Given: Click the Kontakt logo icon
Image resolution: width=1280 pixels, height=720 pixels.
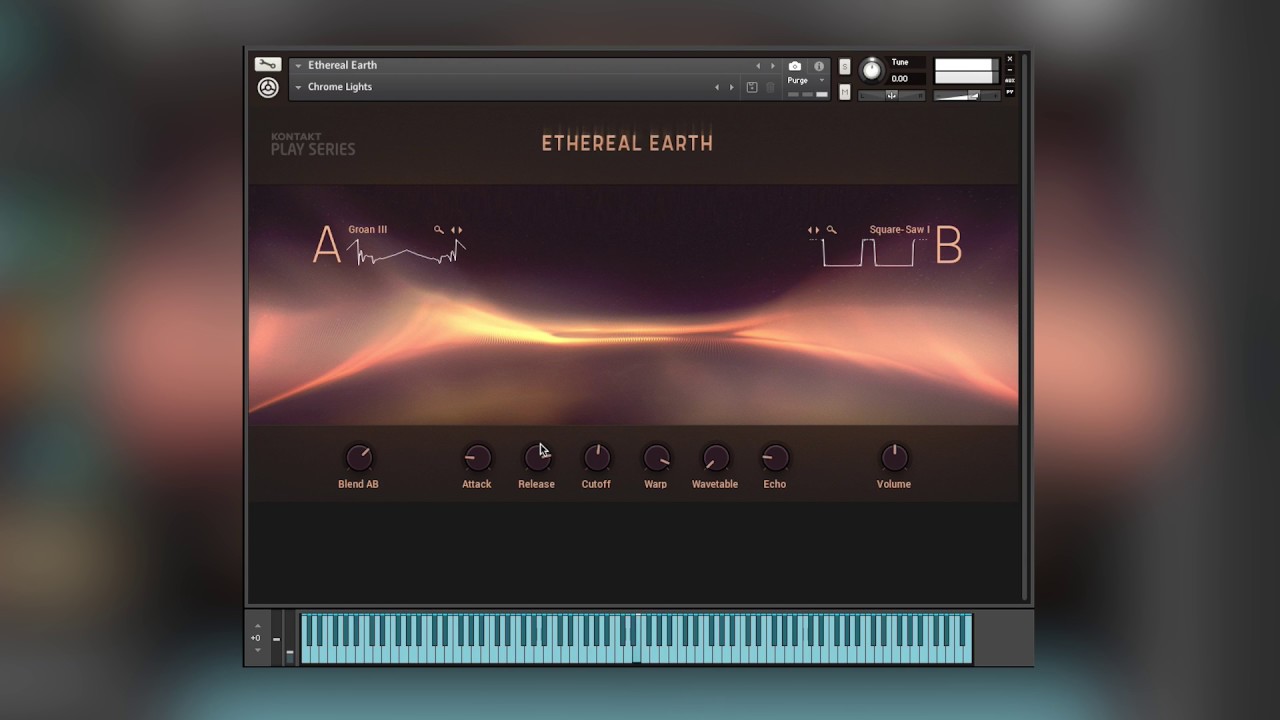Looking at the screenshot, I should tap(267, 88).
